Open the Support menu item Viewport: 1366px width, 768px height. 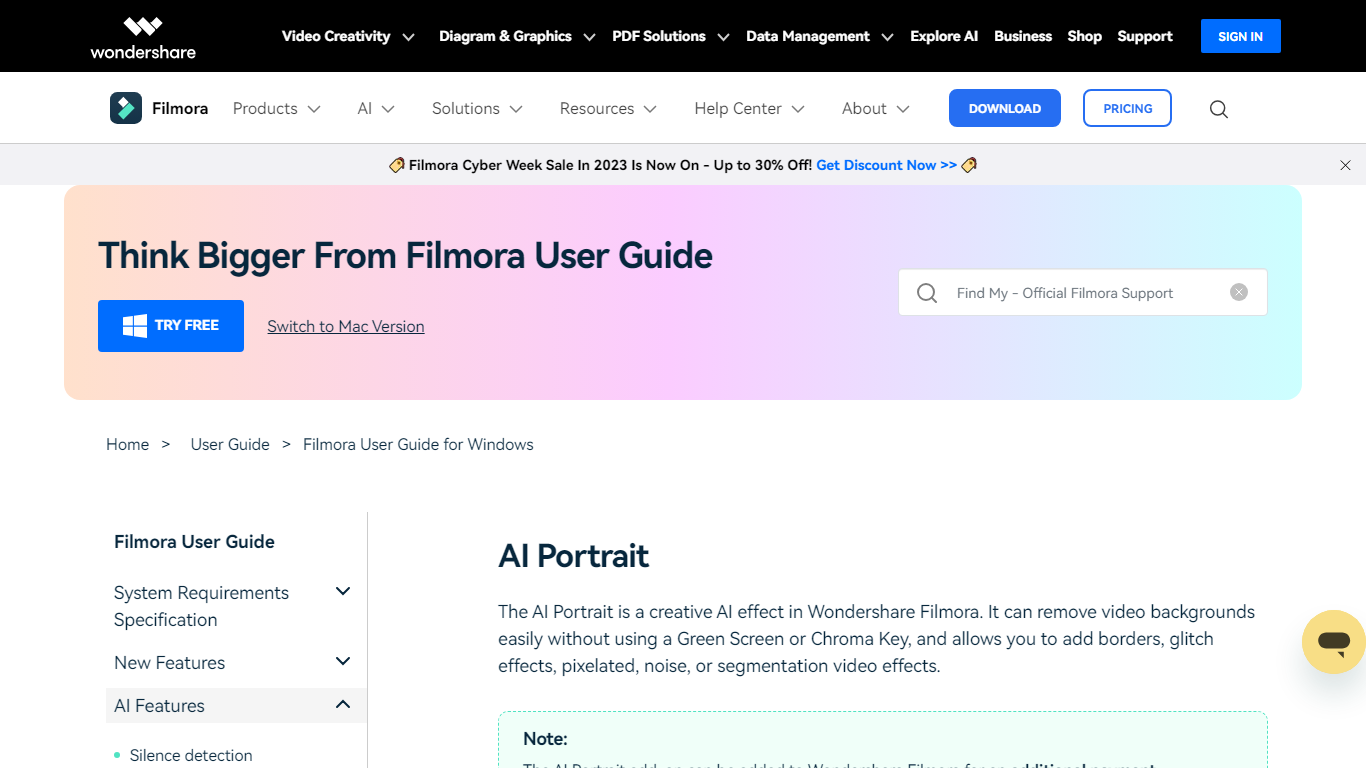(x=1144, y=36)
